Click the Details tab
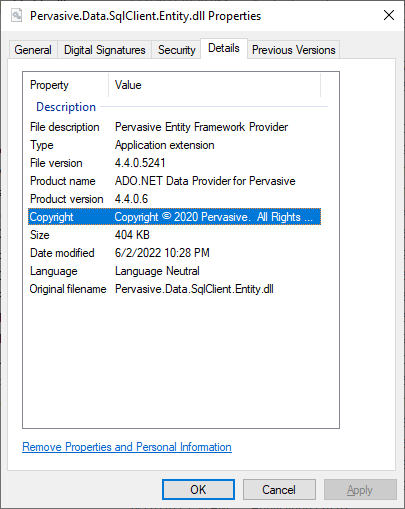Image resolution: width=405 pixels, height=509 pixels. [224, 48]
